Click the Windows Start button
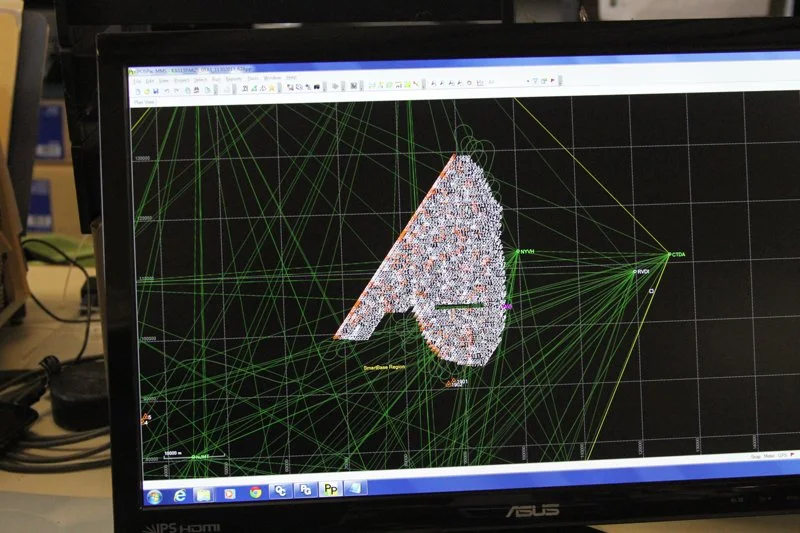 pyautogui.click(x=154, y=496)
